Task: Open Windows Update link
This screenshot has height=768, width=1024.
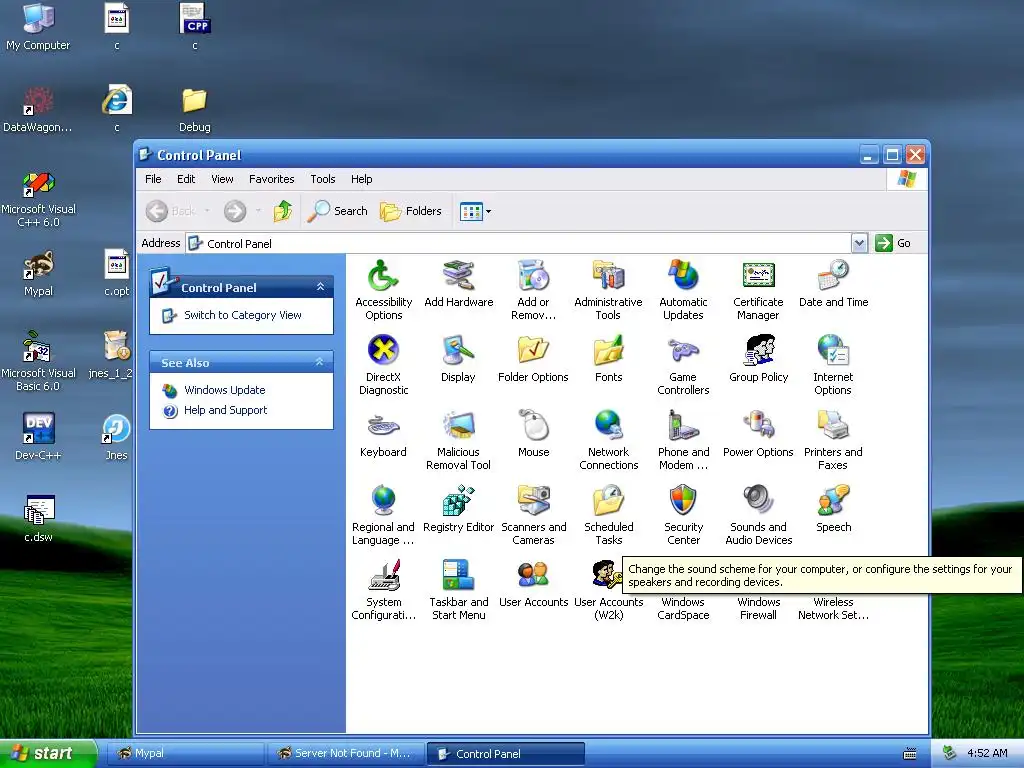Action: tap(225, 390)
